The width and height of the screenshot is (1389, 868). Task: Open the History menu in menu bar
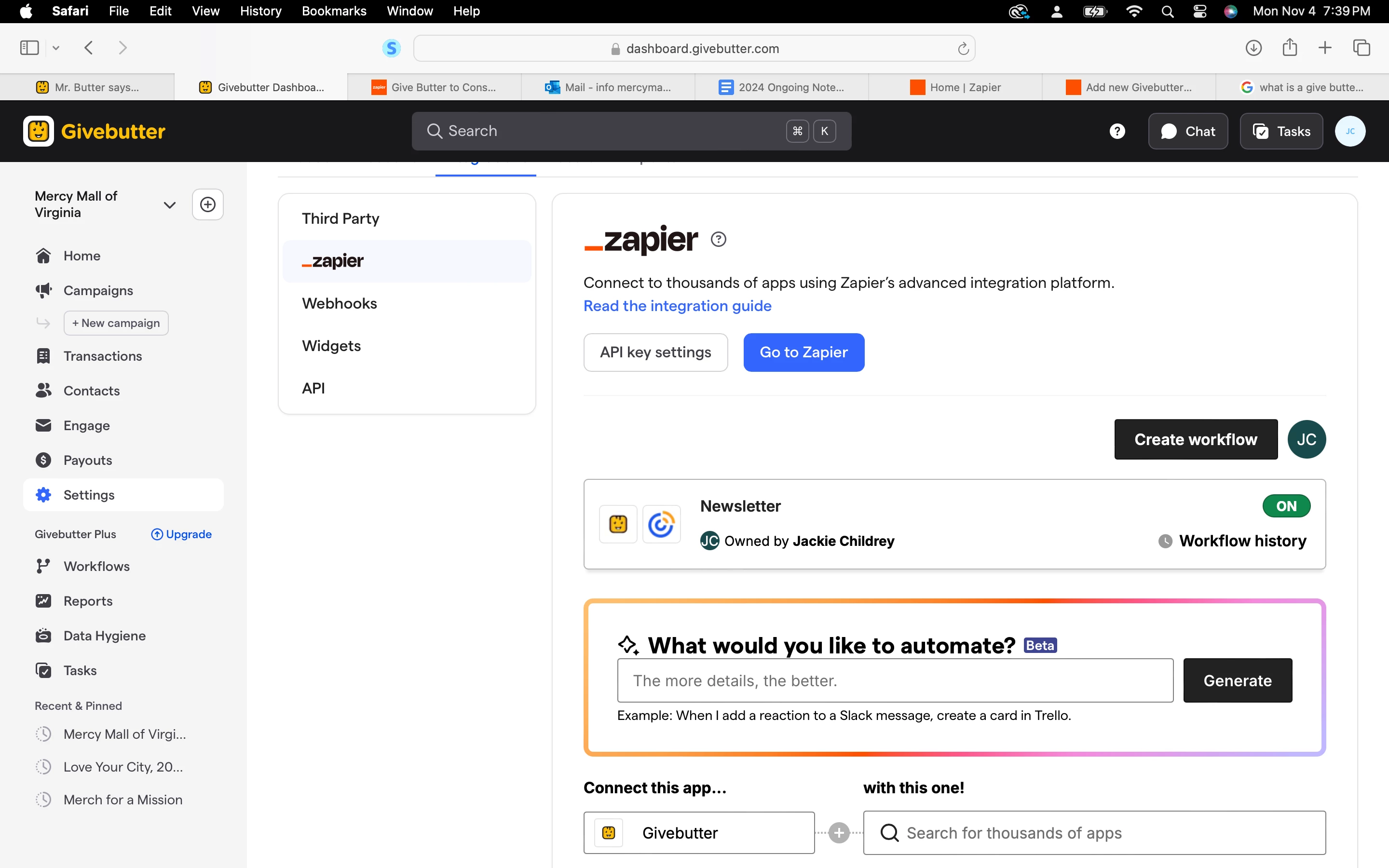(x=260, y=11)
